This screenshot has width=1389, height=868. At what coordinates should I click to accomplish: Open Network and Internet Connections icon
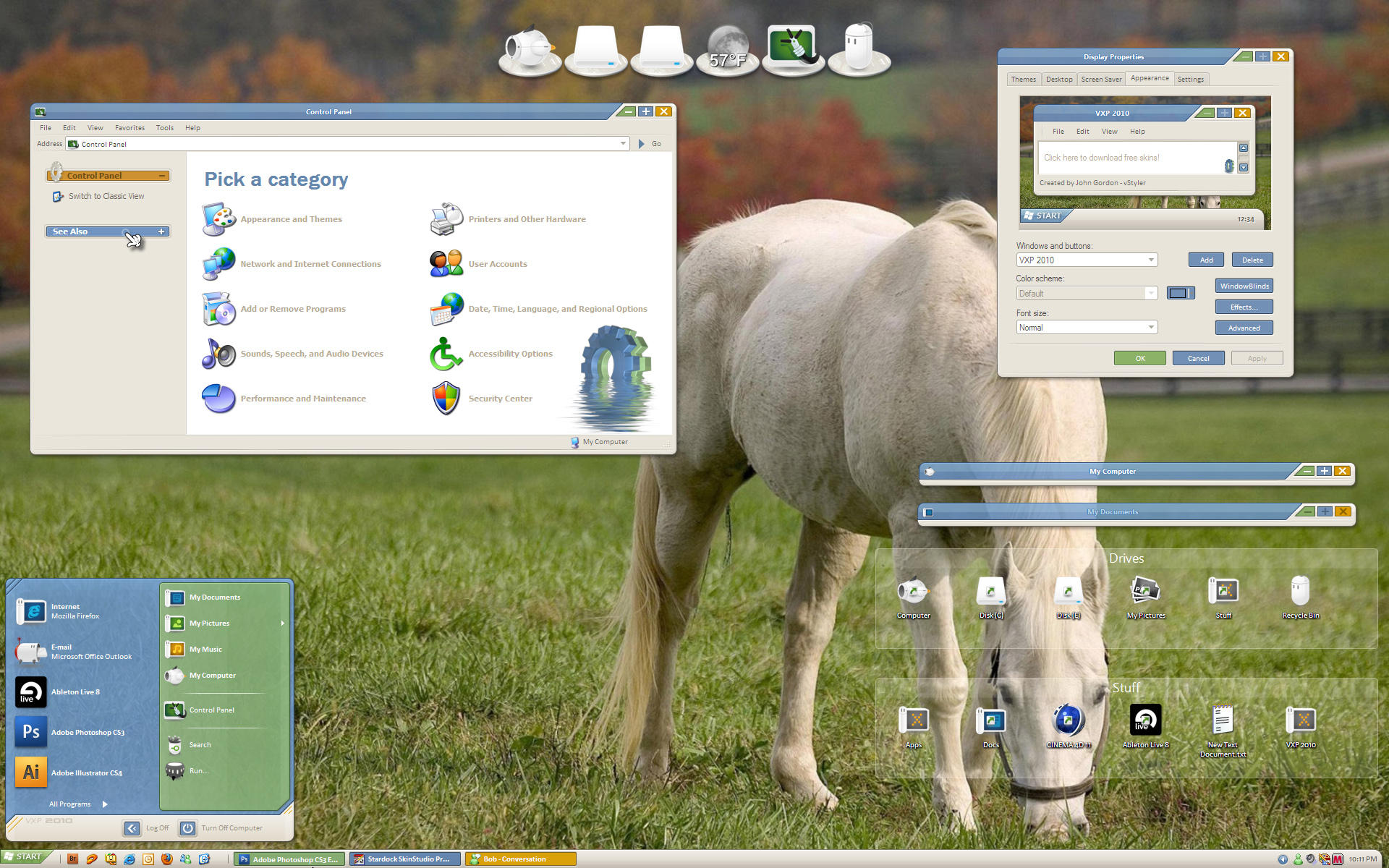point(219,264)
